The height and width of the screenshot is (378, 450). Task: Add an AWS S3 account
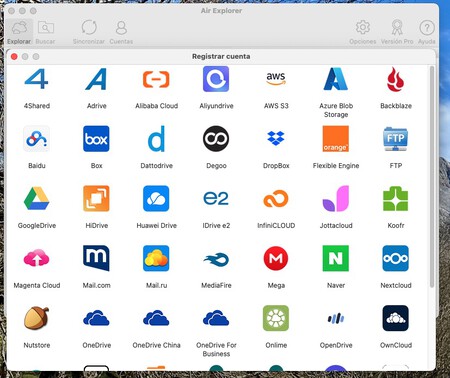(x=276, y=79)
